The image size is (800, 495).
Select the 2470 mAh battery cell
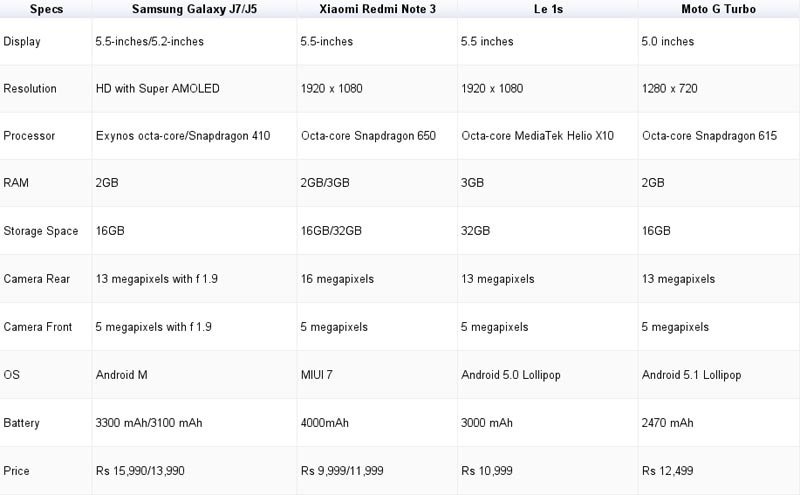667,423
